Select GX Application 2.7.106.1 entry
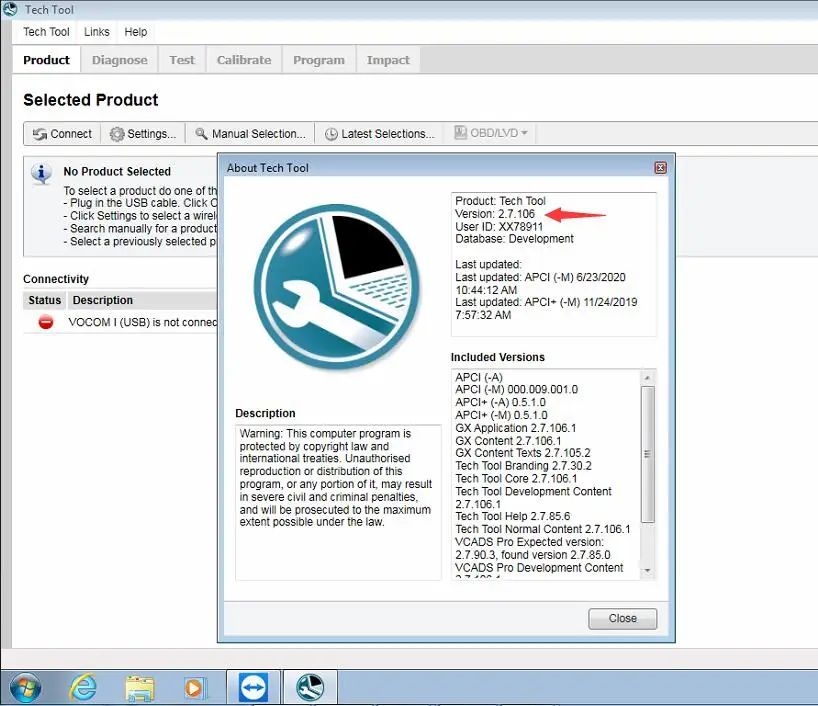 coord(515,428)
